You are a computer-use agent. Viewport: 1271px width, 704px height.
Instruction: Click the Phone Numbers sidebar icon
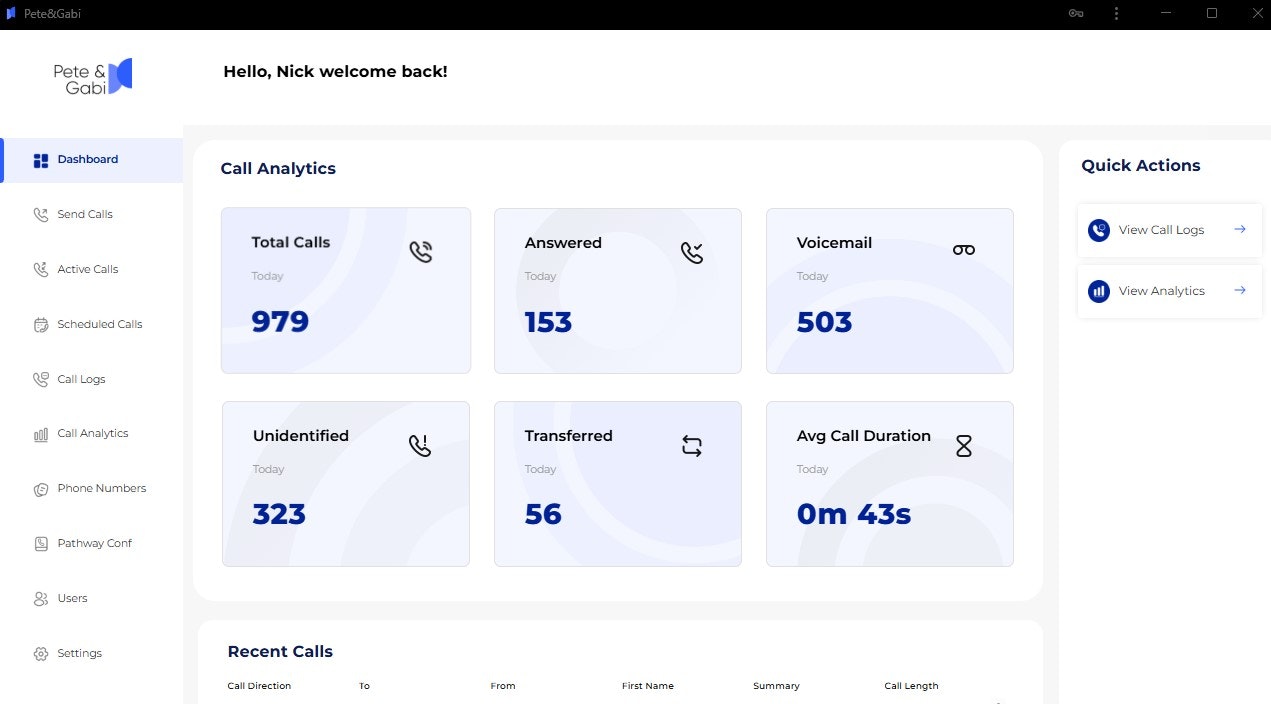pyautogui.click(x=41, y=490)
